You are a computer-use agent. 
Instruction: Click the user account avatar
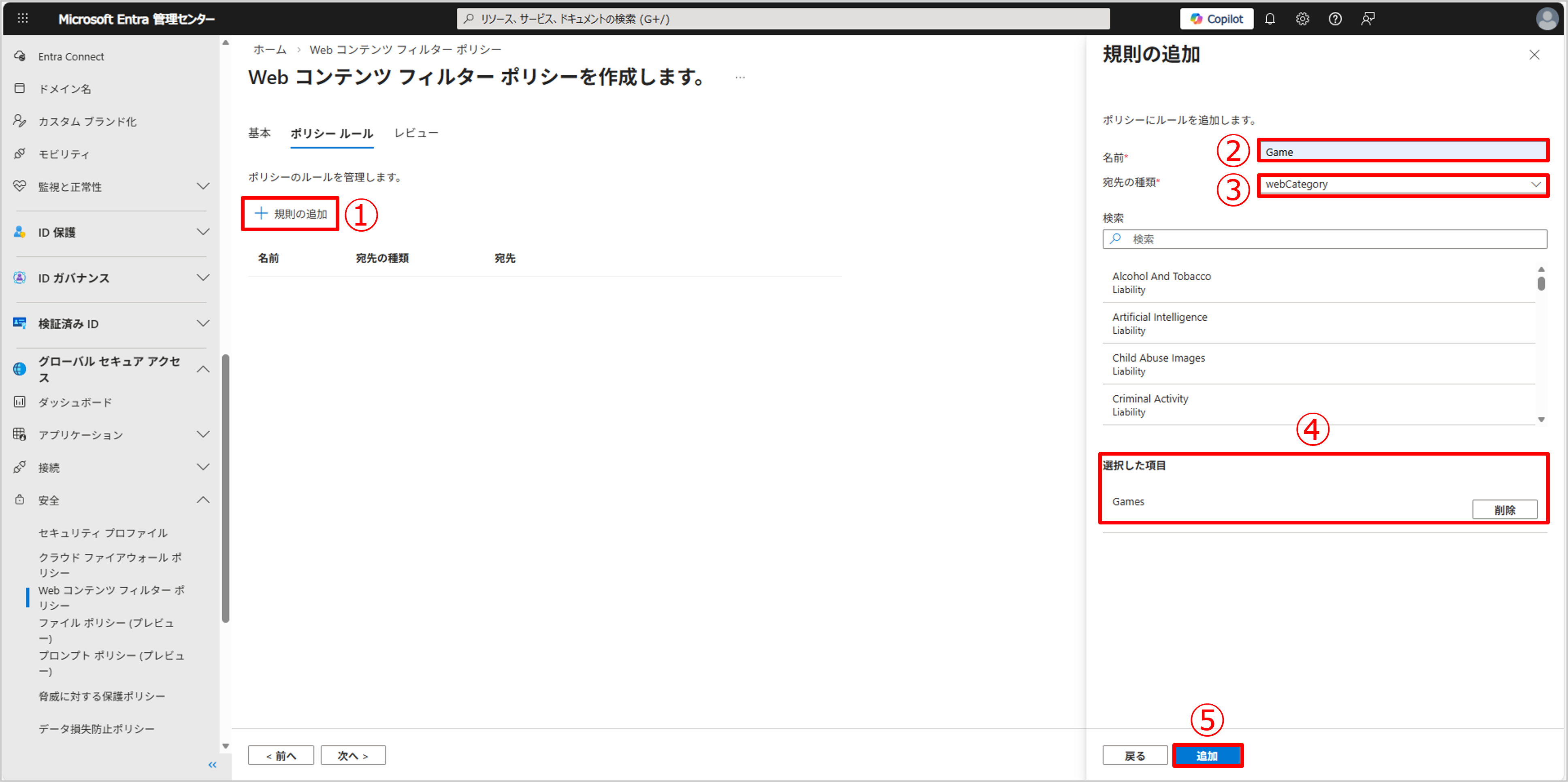tap(1547, 18)
